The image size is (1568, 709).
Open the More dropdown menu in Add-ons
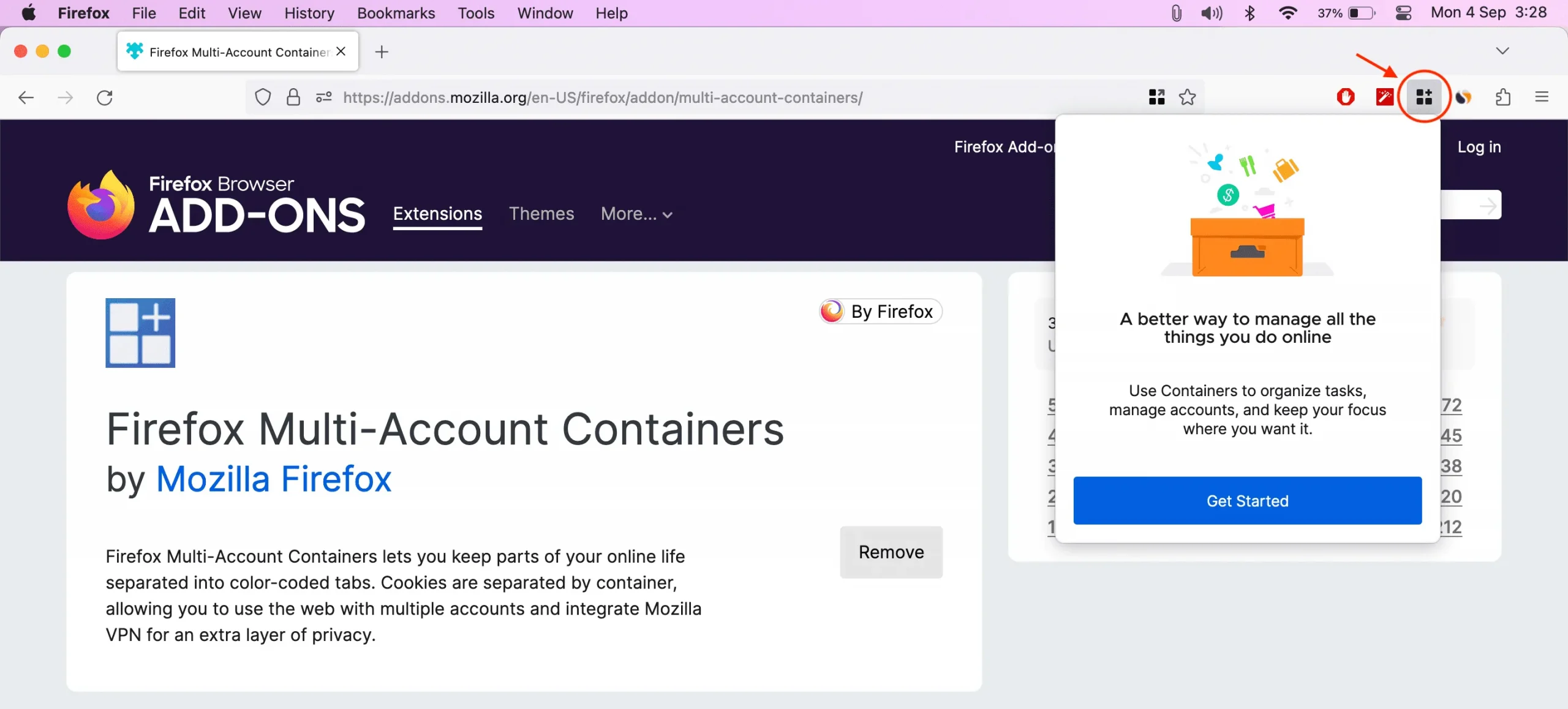pyautogui.click(x=635, y=213)
